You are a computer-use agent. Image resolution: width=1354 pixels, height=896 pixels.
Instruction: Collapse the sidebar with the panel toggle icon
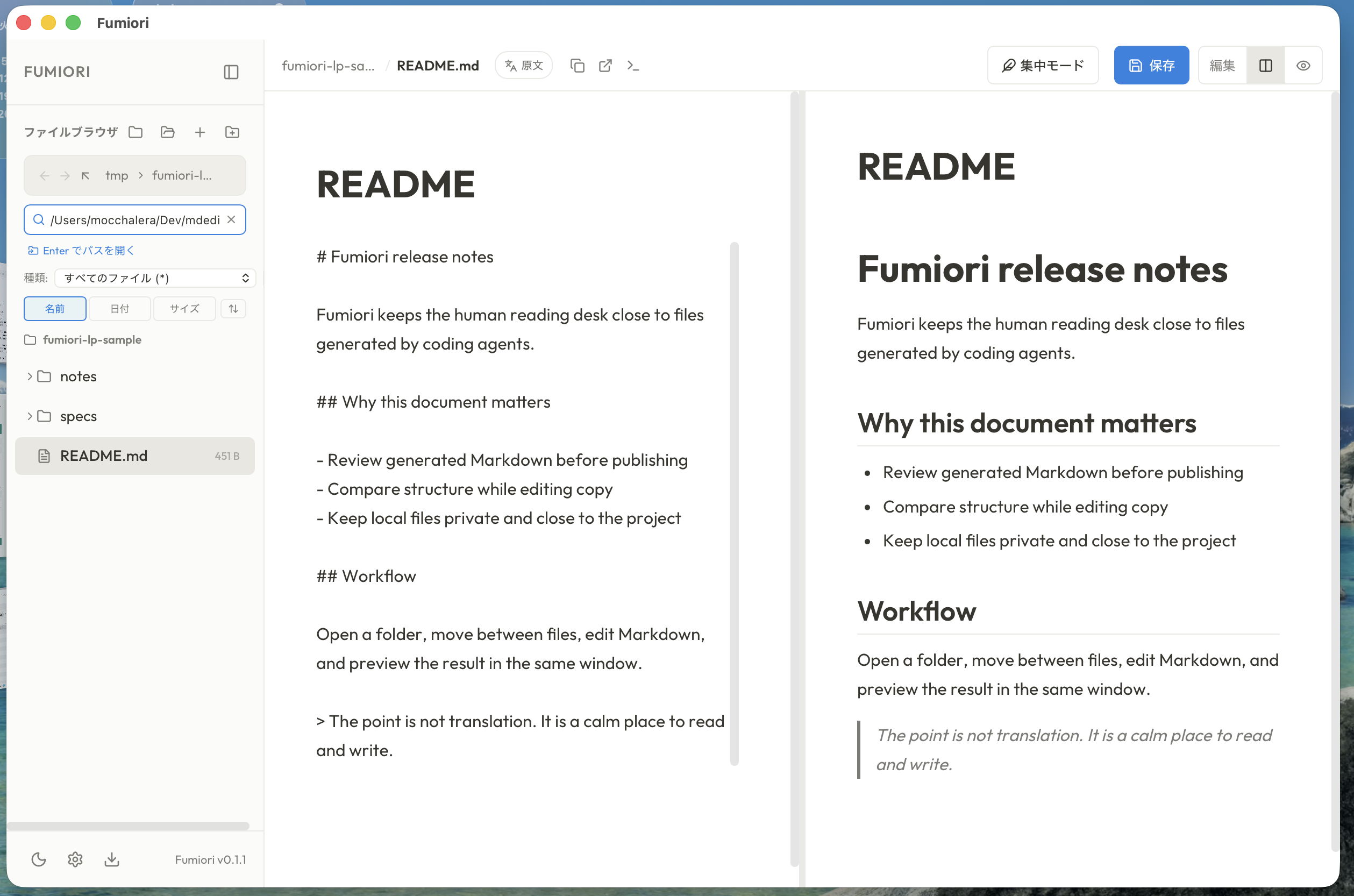(231, 72)
